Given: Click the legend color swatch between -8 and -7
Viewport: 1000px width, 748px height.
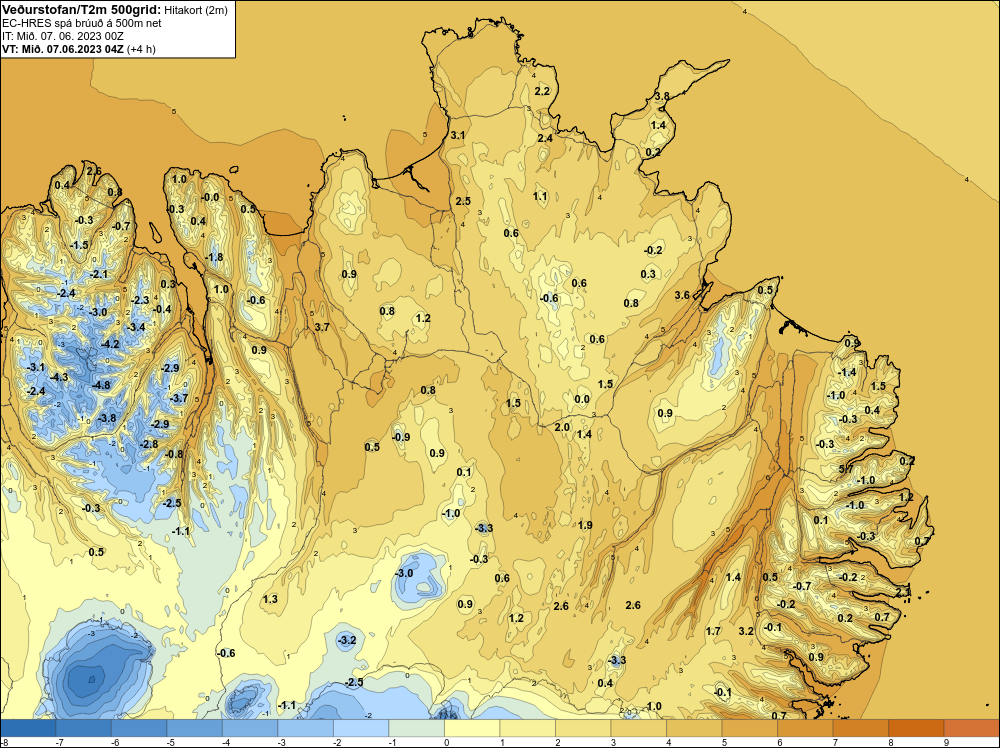Looking at the screenshot, I should (28, 728).
